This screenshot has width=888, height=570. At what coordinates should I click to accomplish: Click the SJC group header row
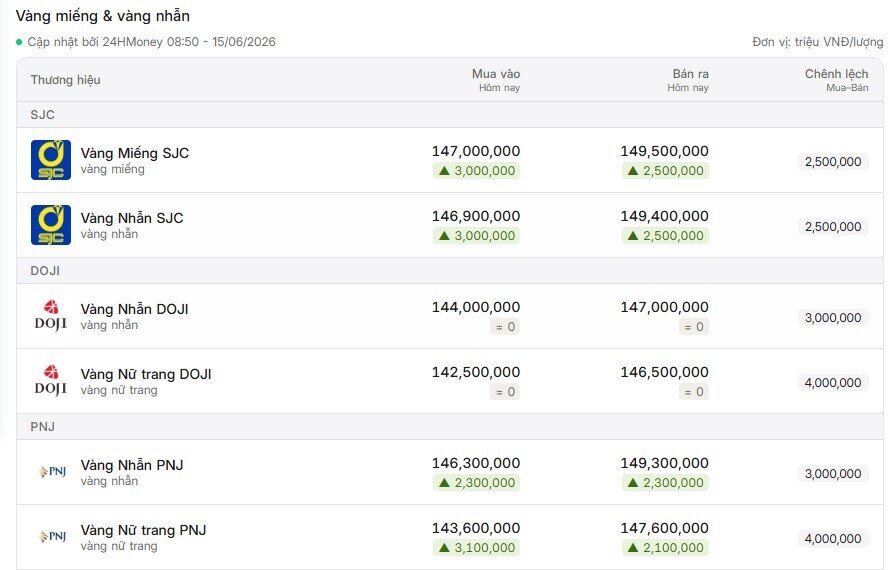[x=450, y=114]
